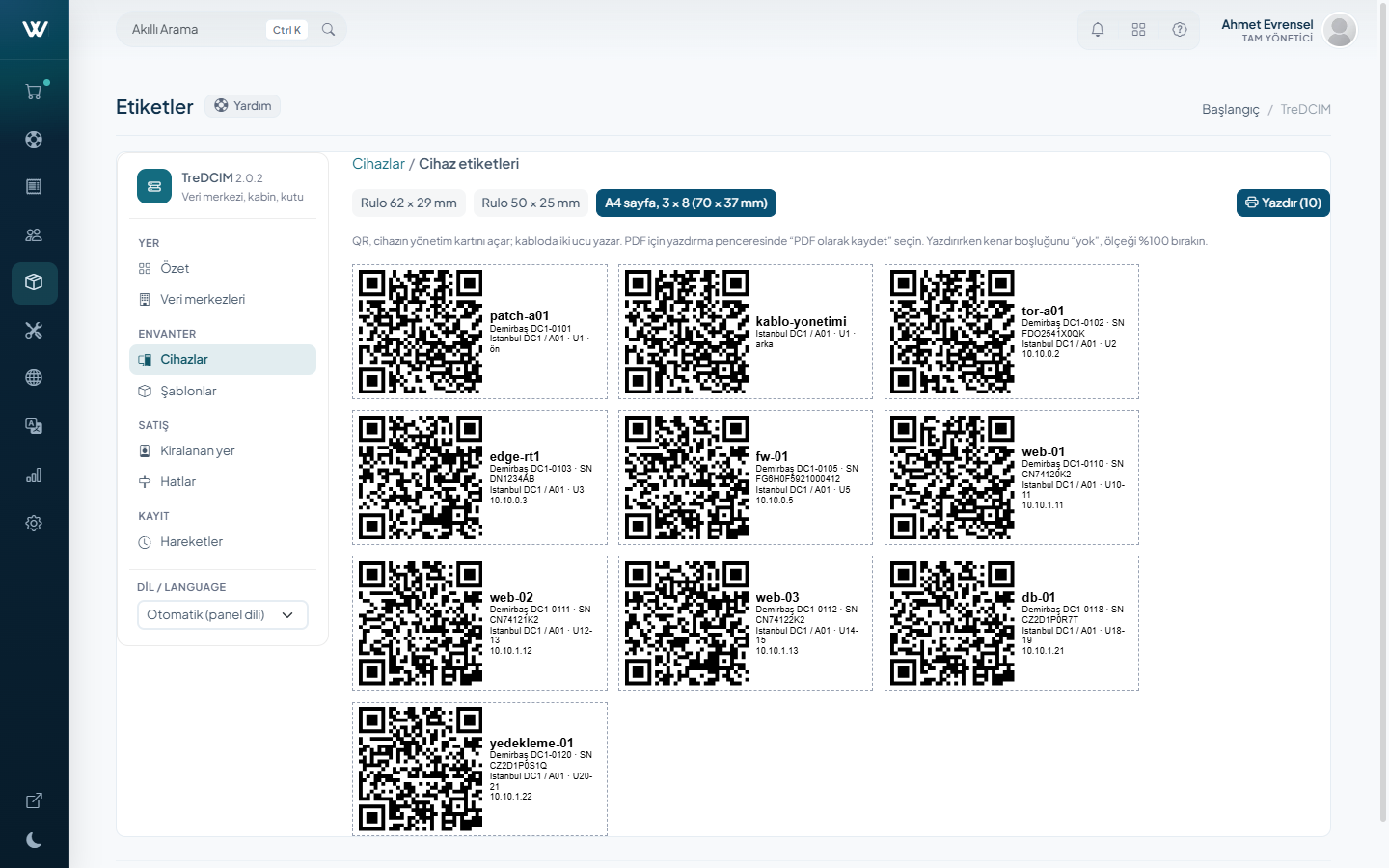Click the external link sidebar icon
This screenshot has width=1389, height=868.
pos(34,800)
